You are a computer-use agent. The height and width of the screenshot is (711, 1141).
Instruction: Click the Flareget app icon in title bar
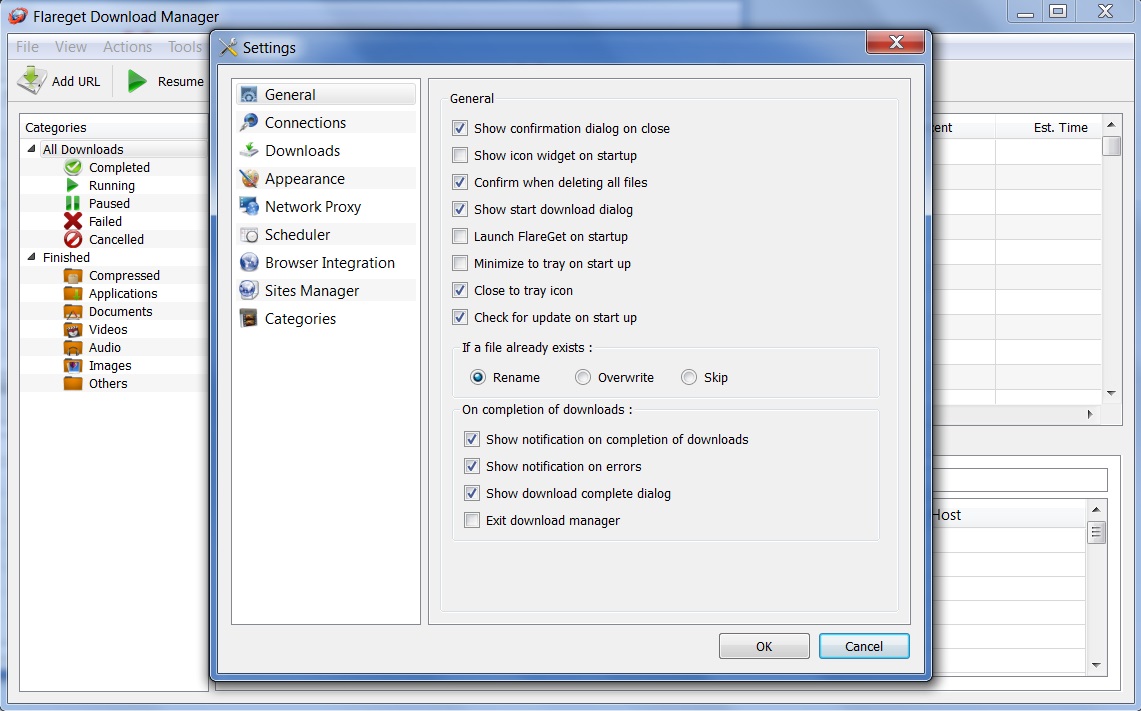click(x=17, y=15)
